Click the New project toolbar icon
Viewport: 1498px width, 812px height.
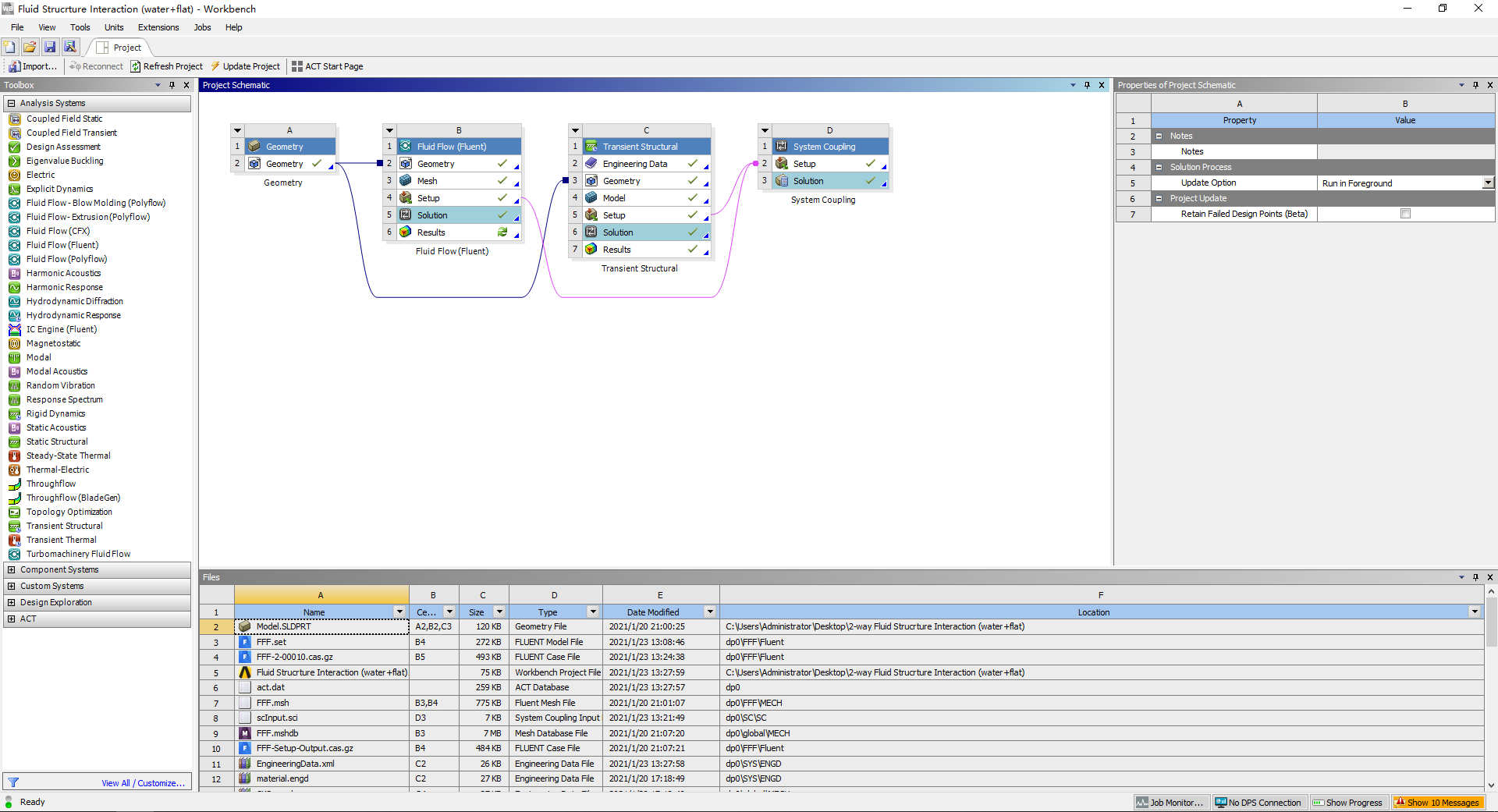click(x=9, y=47)
